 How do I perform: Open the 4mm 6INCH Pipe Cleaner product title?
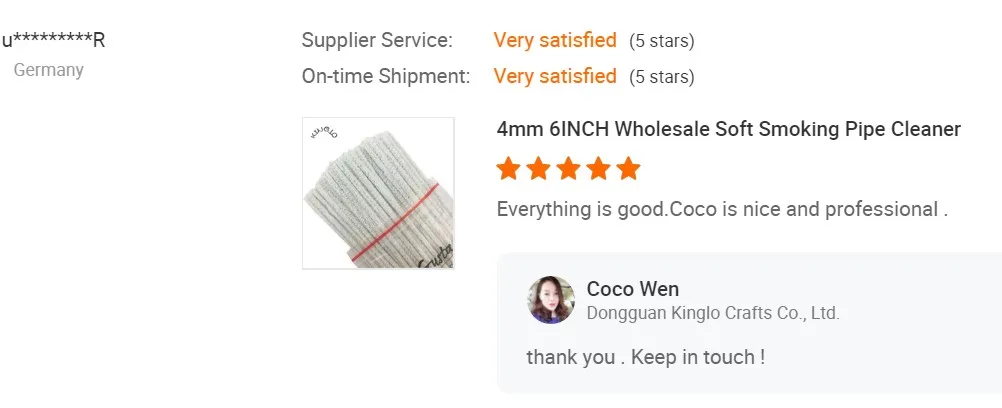[x=728, y=129]
